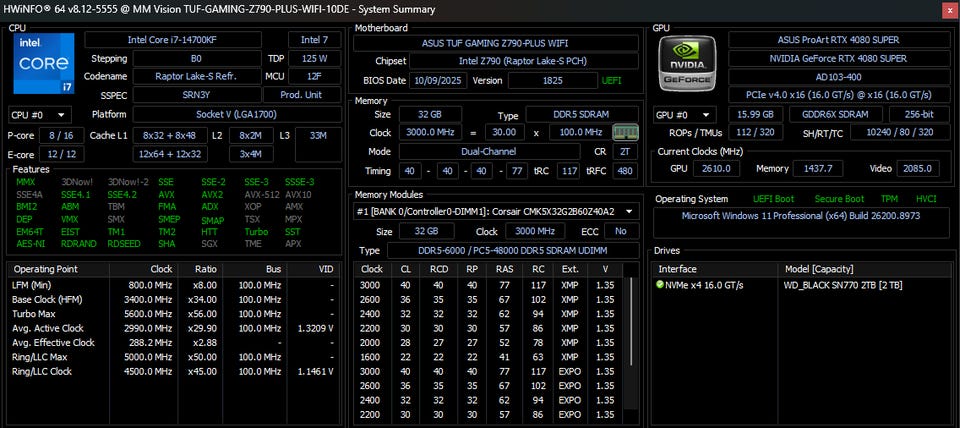Click the Dual-Channel mode field
The image size is (960, 428).
489,151
